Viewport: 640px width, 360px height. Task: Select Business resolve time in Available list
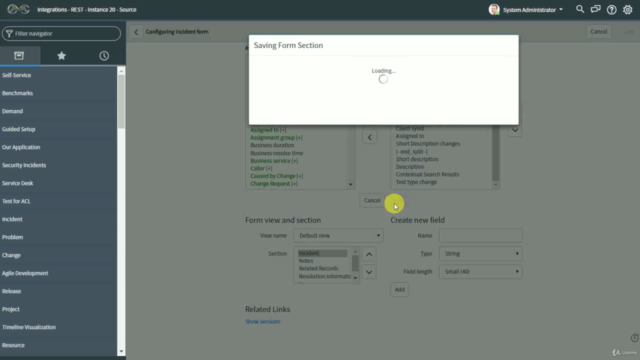276,153
